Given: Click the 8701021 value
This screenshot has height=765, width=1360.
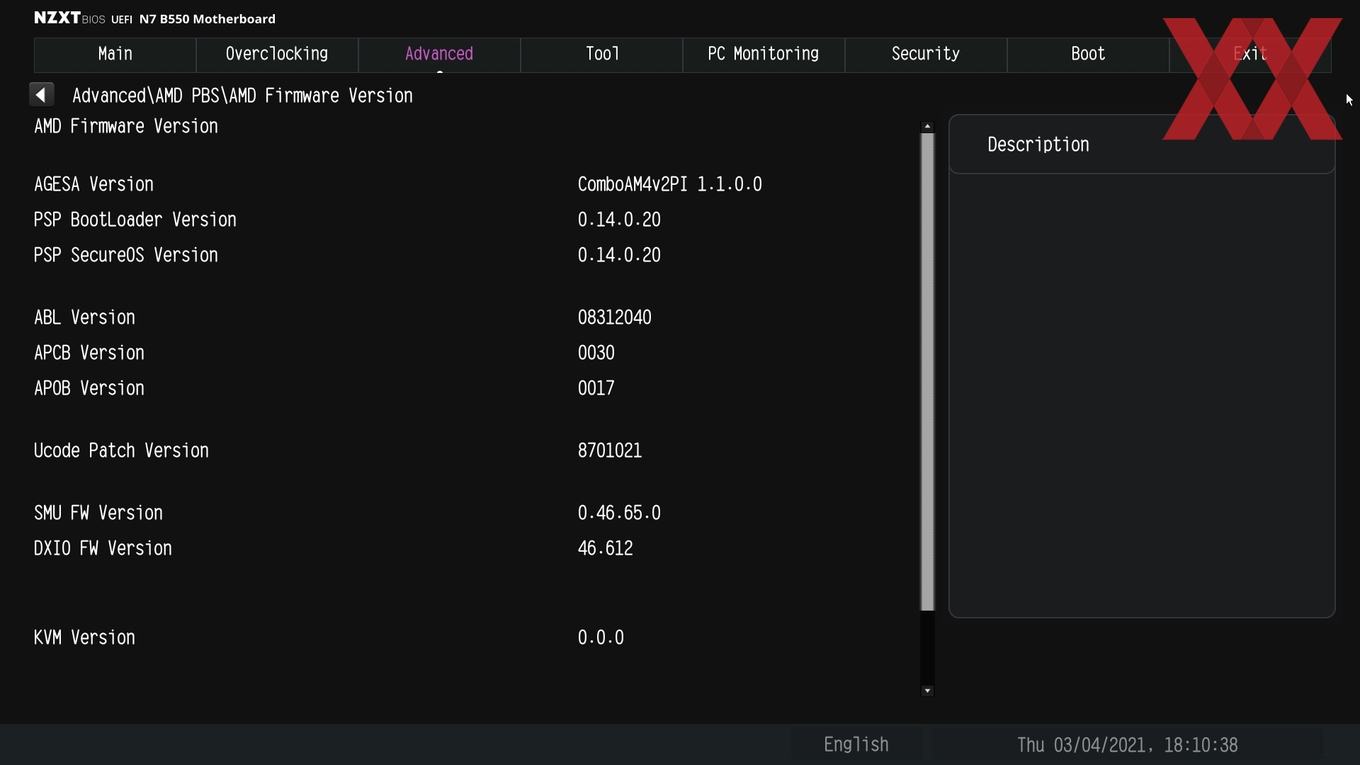Looking at the screenshot, I should [x=610, y=450].
